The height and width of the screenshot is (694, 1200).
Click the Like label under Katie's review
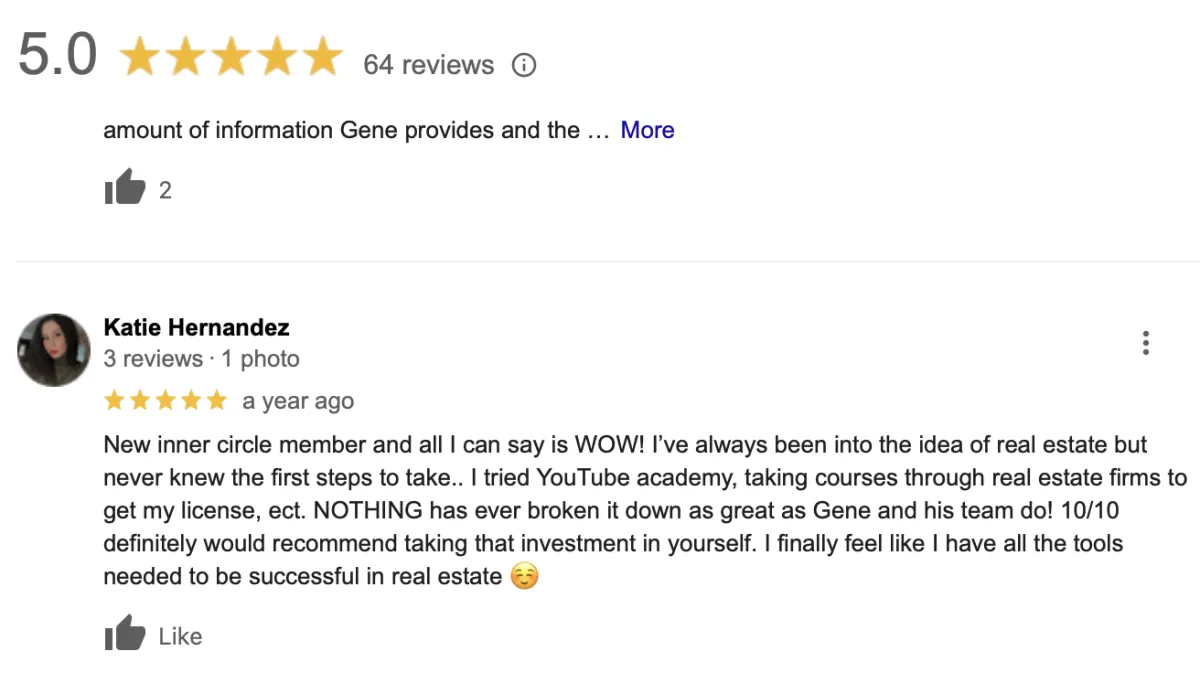pyautogui.click(x=180, y=636)
